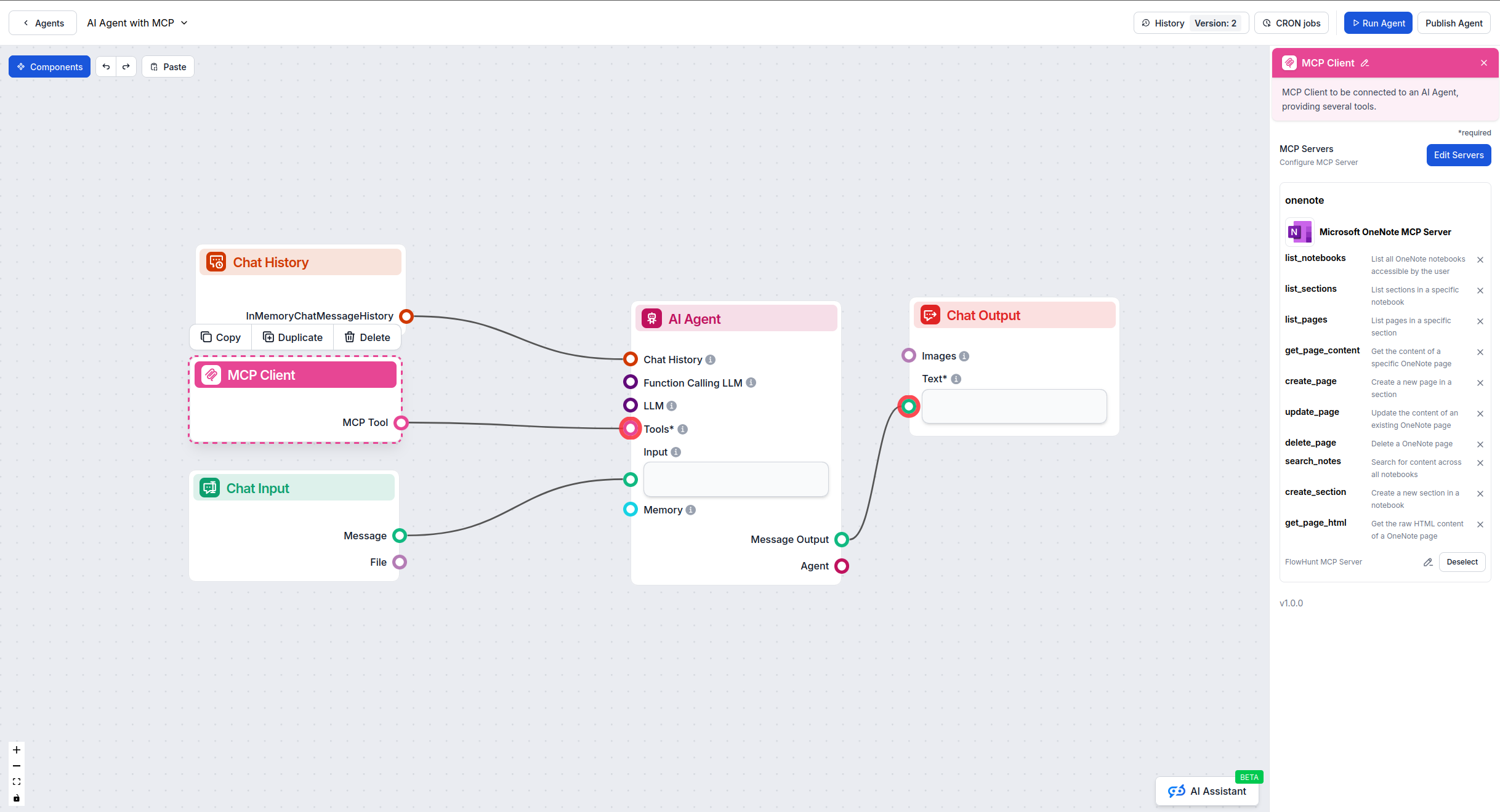Remove the search_notes tool
This screenshot has height=812, width=1500.
1480,462
